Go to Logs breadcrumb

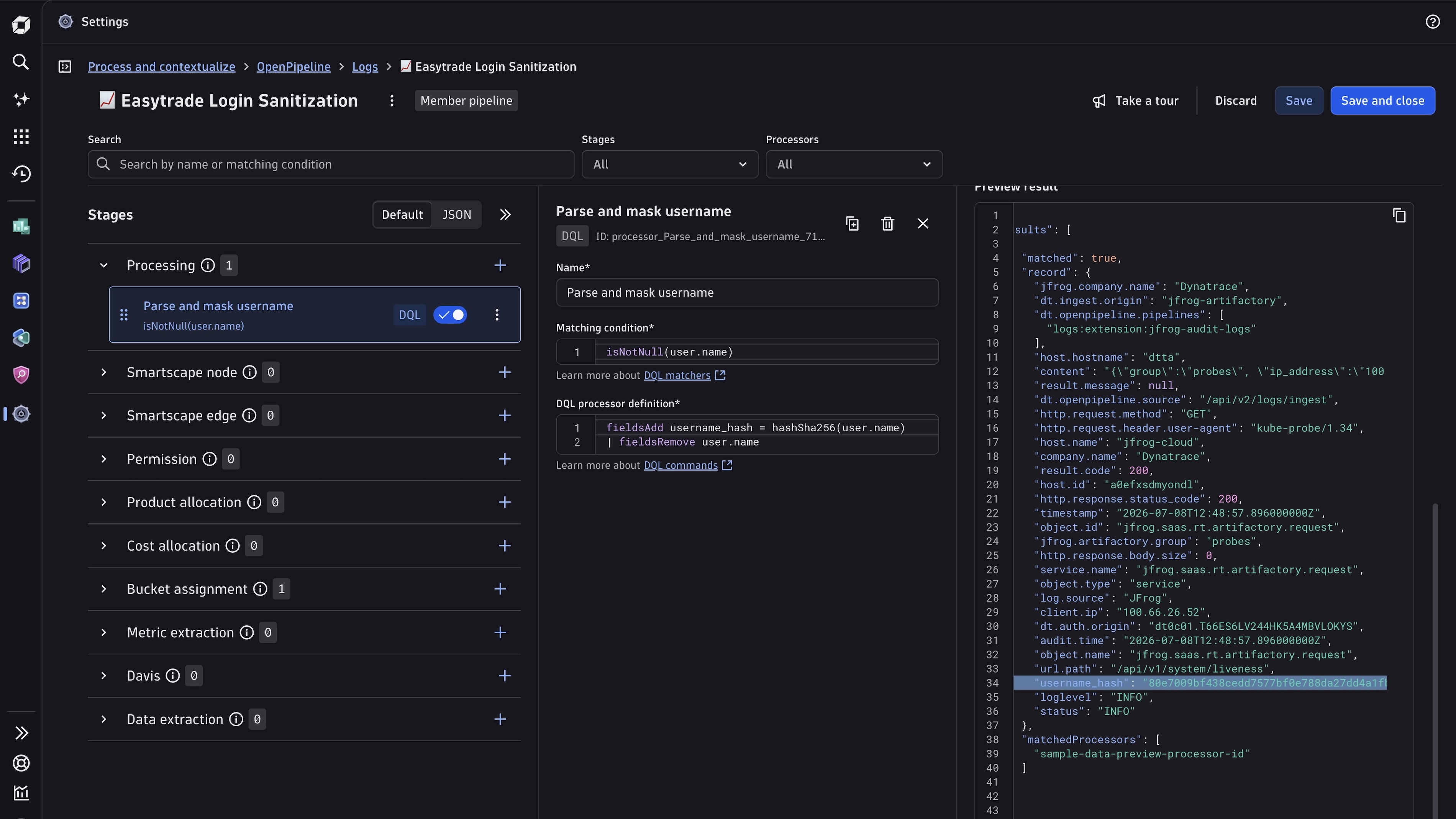coord(364,67)
